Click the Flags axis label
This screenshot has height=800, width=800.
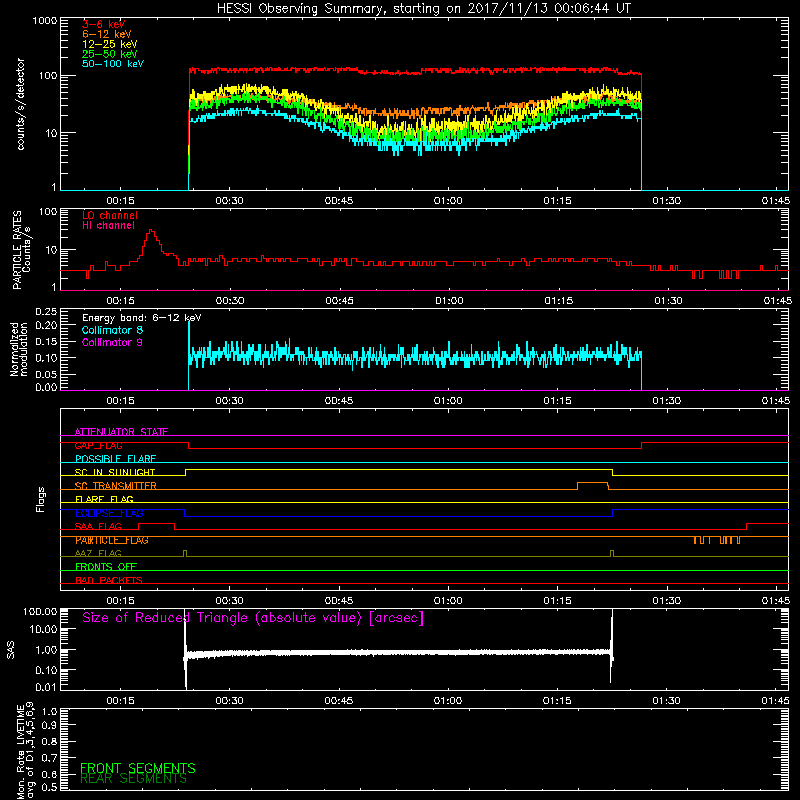41,499
